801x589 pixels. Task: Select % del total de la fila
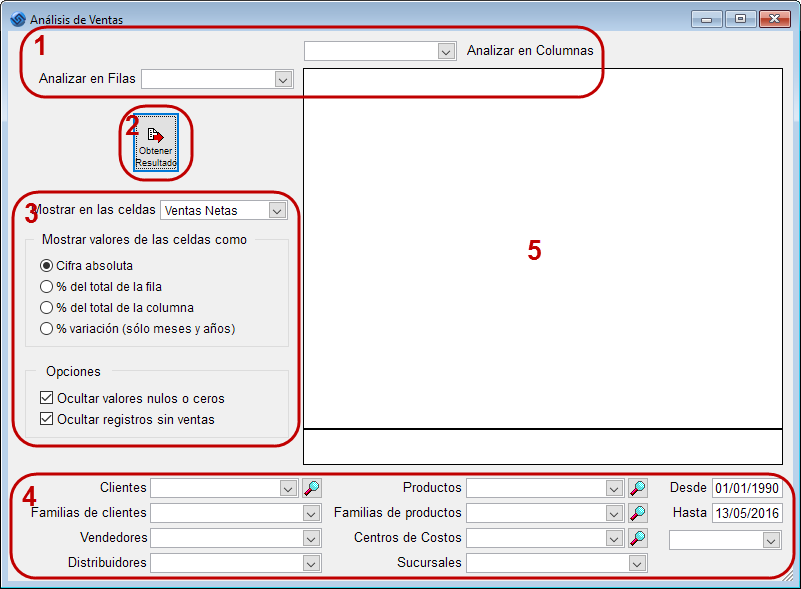pos(46,287)
